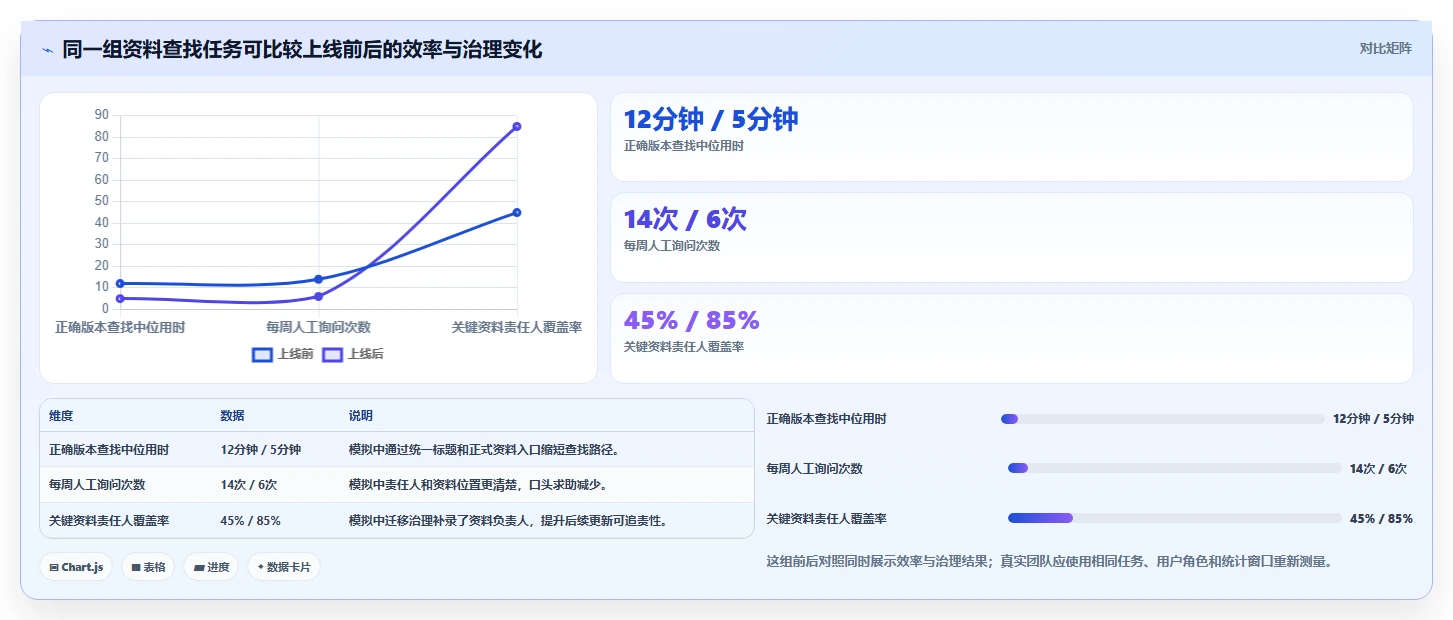1453x620 pixels.
Task: Click the 说明 column header
Action: point(360,416)
